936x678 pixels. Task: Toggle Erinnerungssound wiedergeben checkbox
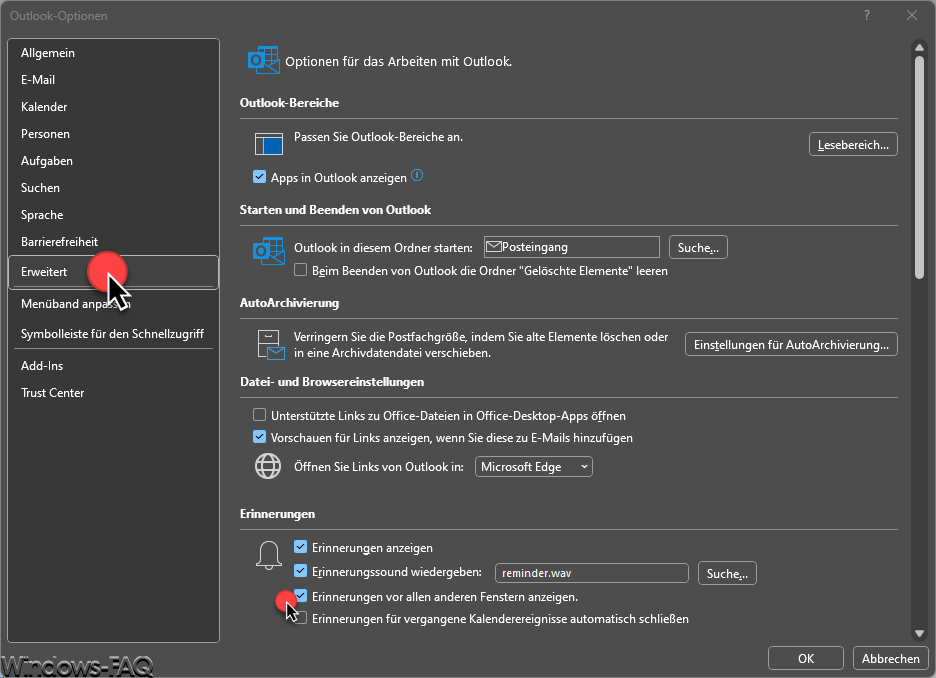[300, 571]
